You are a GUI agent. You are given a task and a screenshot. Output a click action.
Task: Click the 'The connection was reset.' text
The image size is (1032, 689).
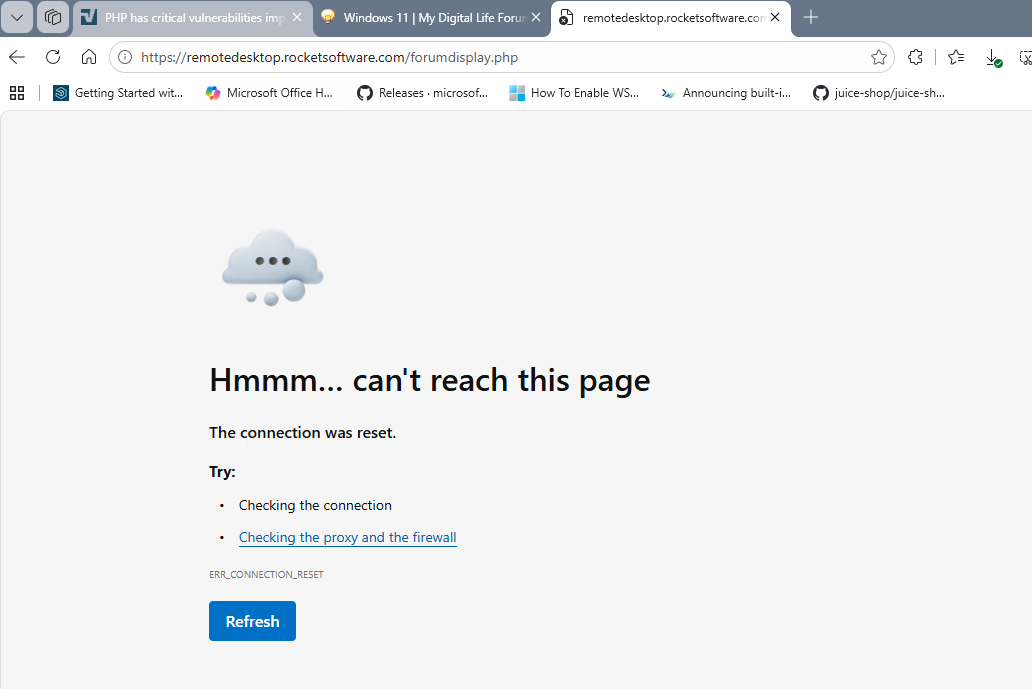(x=303, y=432)
